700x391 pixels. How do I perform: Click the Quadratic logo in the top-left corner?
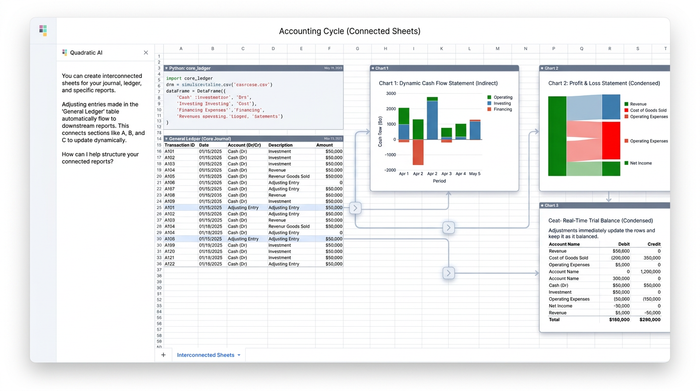pyautogui.click(x=43, y=30)
